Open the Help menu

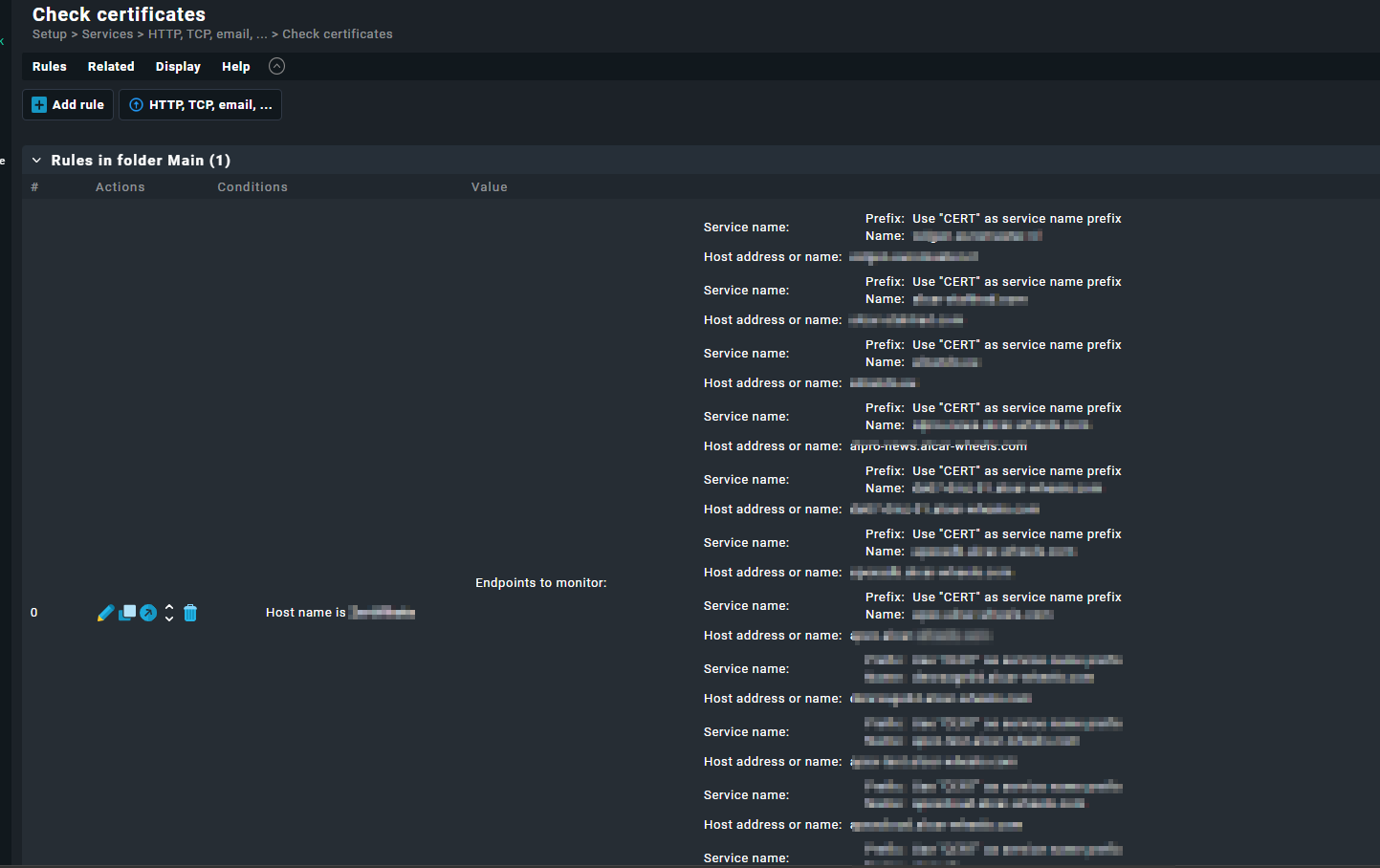pos(236,67)
